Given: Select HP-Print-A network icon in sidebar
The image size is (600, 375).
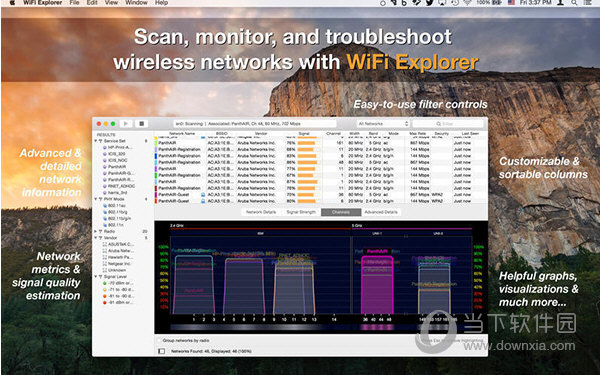Looking at the screenshot, I should tap(105, 147).
